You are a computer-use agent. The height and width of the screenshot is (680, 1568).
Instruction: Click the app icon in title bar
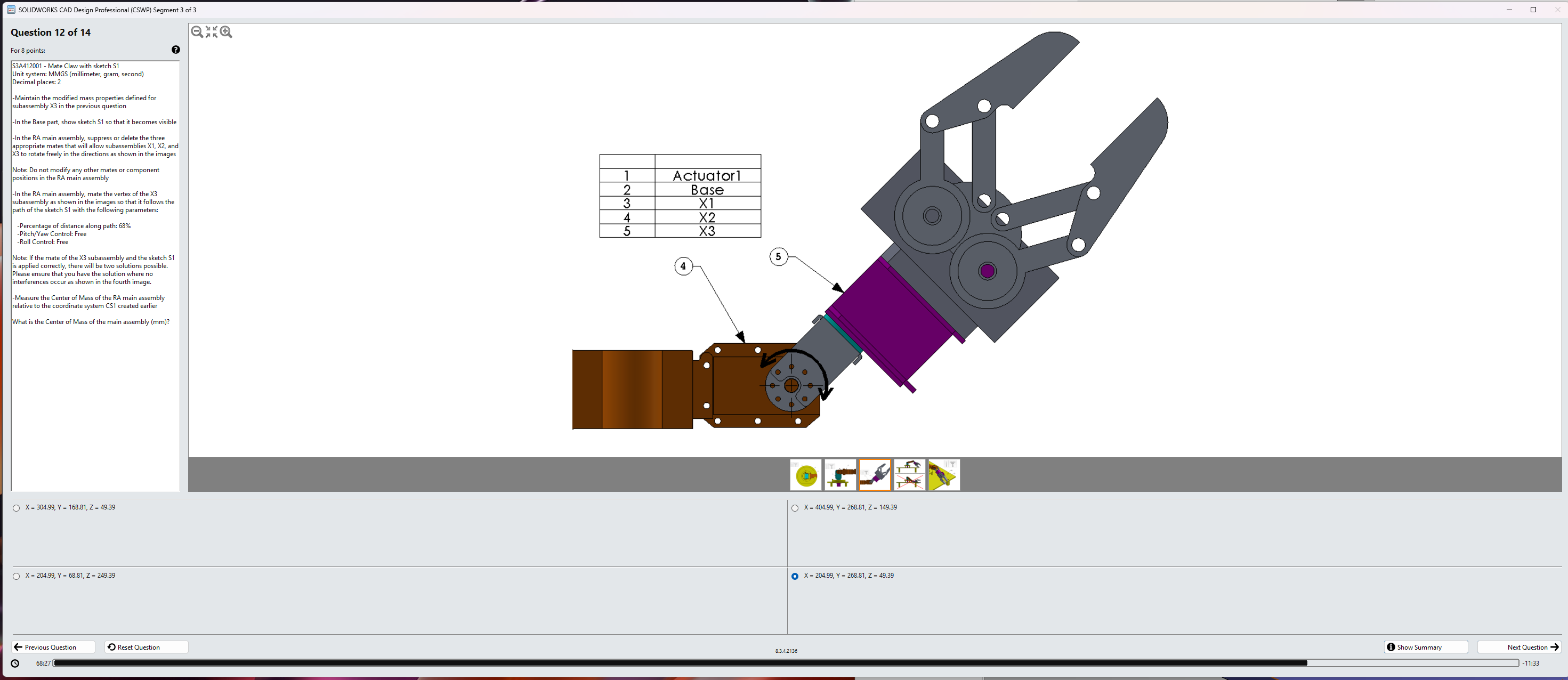click(10, 10)
